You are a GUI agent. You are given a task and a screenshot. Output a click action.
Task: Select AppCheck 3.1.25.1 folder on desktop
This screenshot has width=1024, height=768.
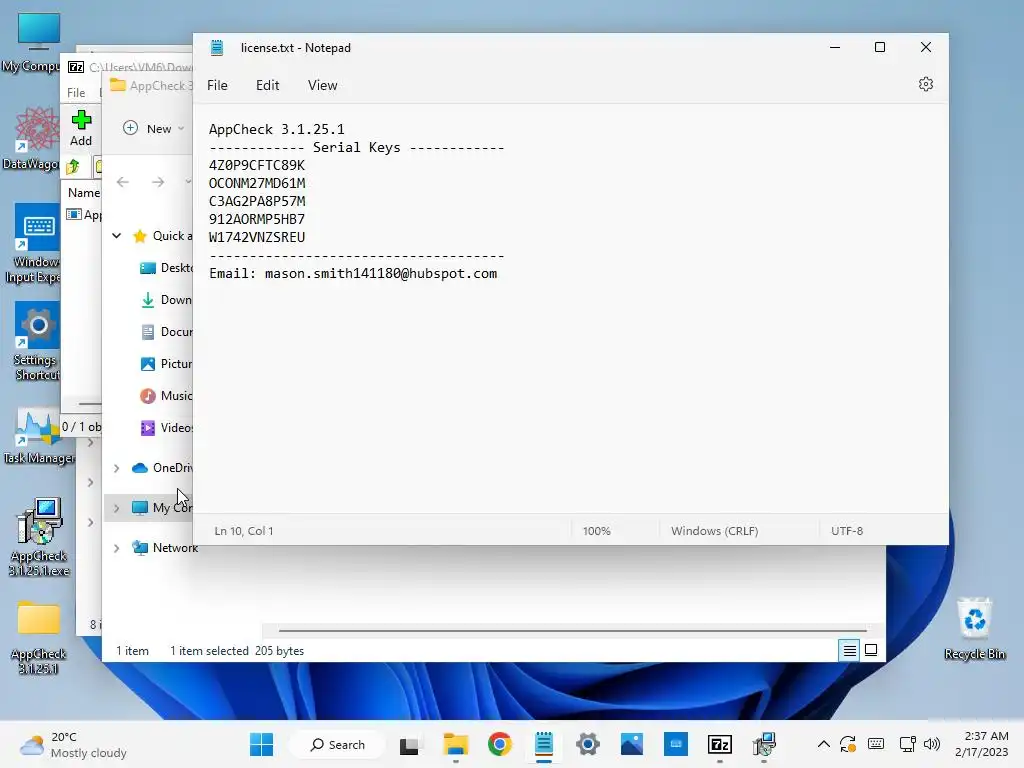(x=38, y=637)
